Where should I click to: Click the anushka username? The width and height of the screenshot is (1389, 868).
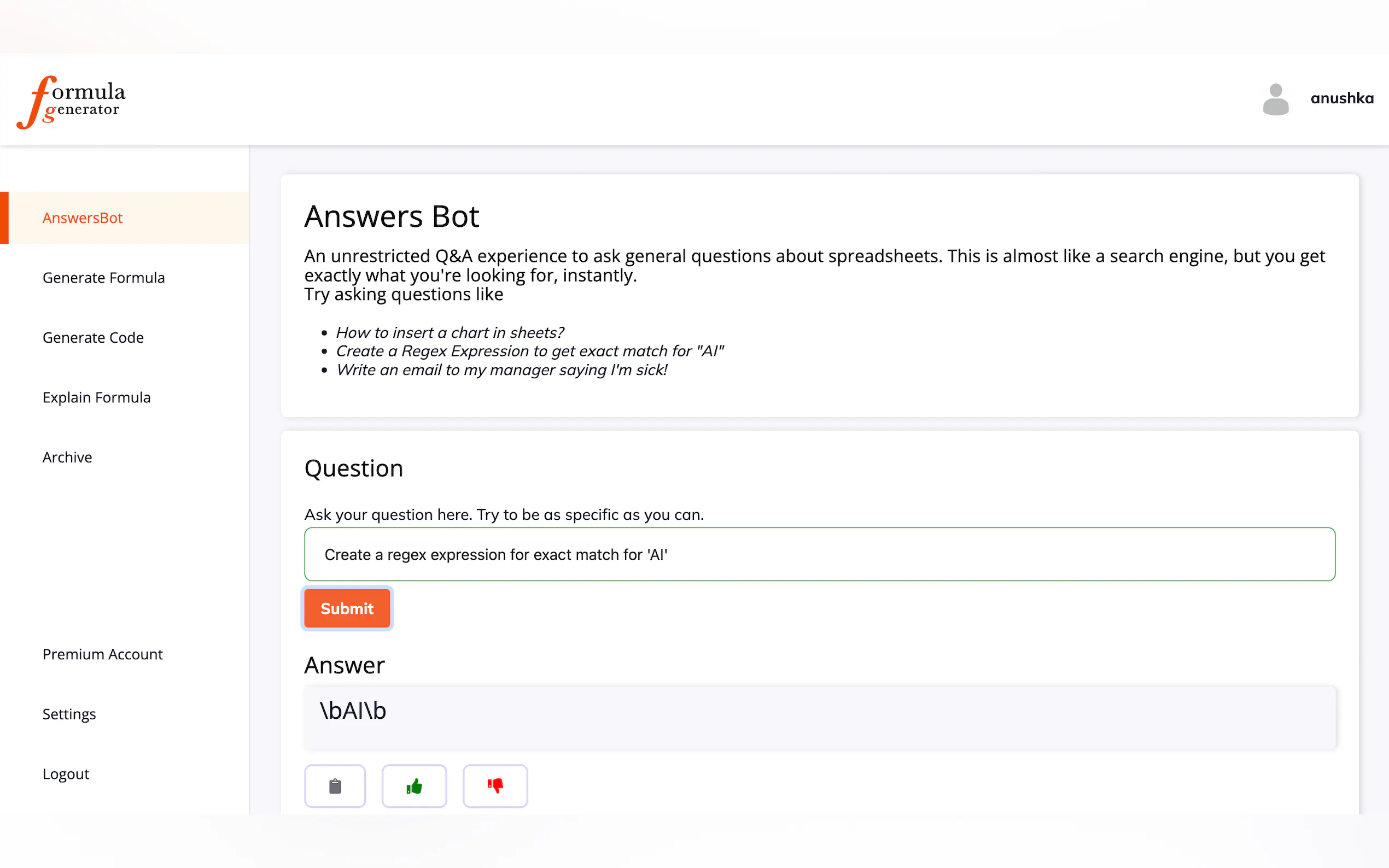click(x=1342, y=99)
